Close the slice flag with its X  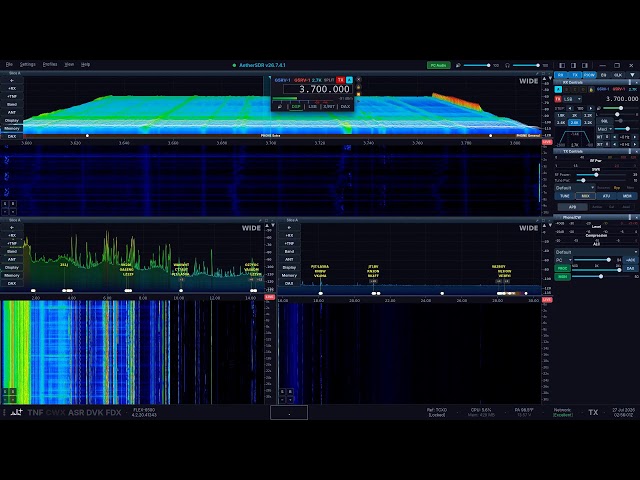click(358, 80)
